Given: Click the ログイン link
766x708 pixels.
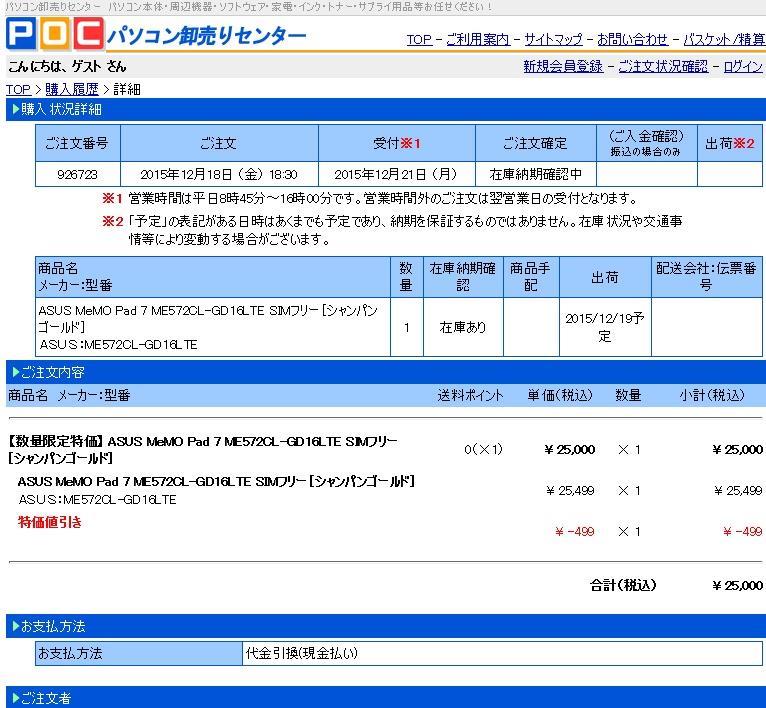Looking at the screenshot, I should tap(743, 66).
